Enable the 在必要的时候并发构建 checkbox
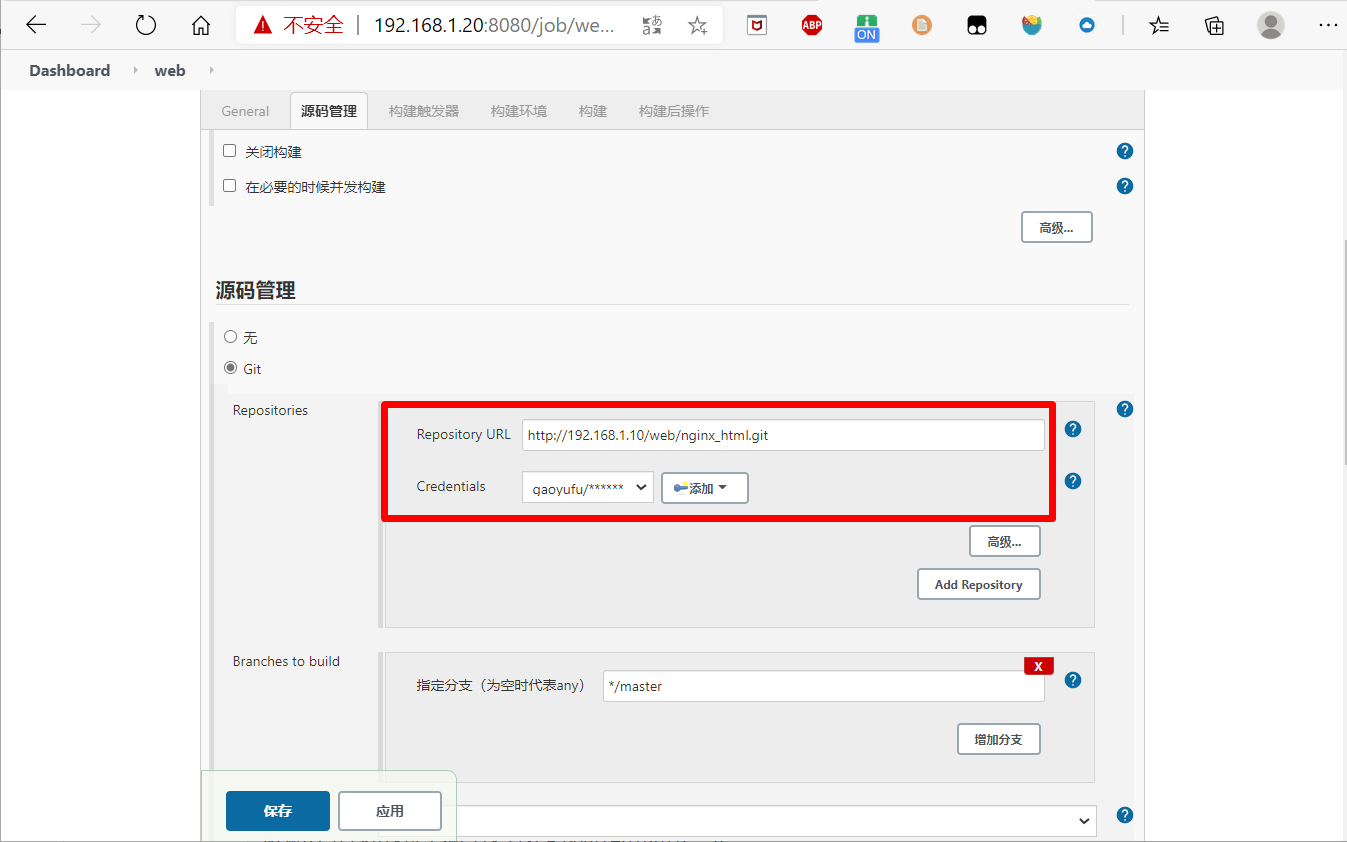Screen dimensions: 1347x842 point(229,186)
